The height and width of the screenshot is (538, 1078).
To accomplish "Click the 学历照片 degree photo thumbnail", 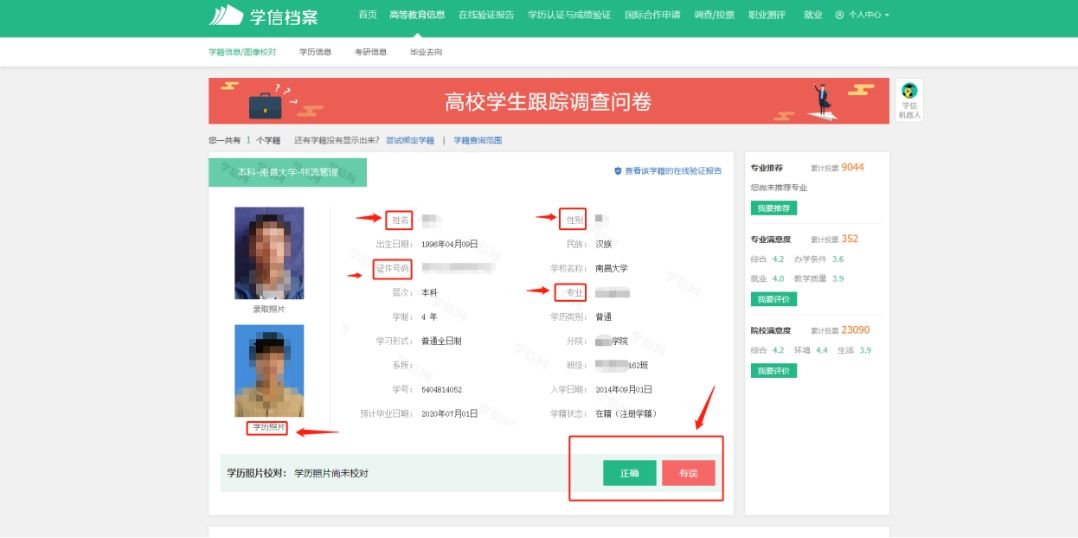I will pyautogui.click(x=268, y=370).
